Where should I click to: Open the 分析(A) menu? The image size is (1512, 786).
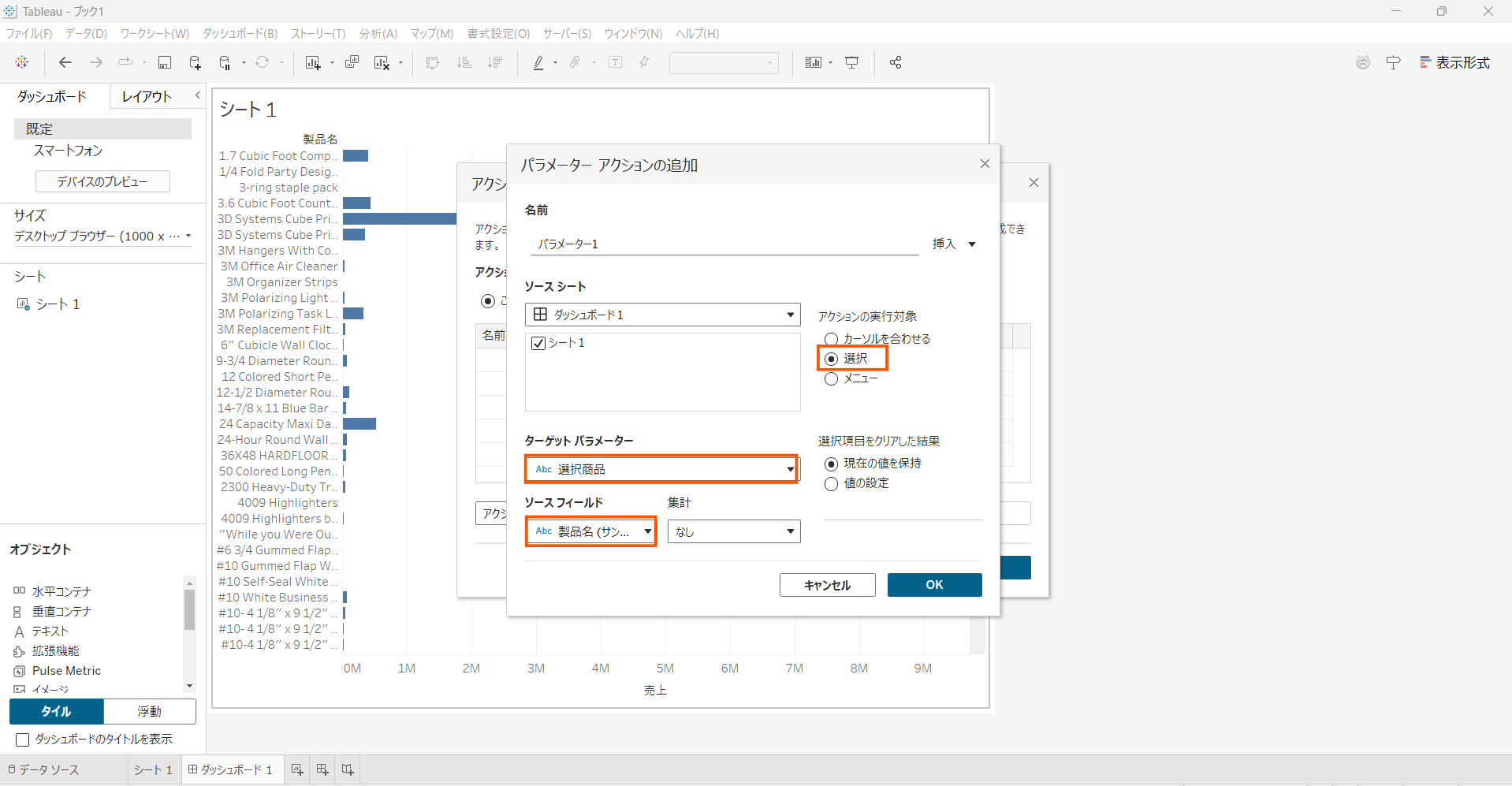coord(378,33)
